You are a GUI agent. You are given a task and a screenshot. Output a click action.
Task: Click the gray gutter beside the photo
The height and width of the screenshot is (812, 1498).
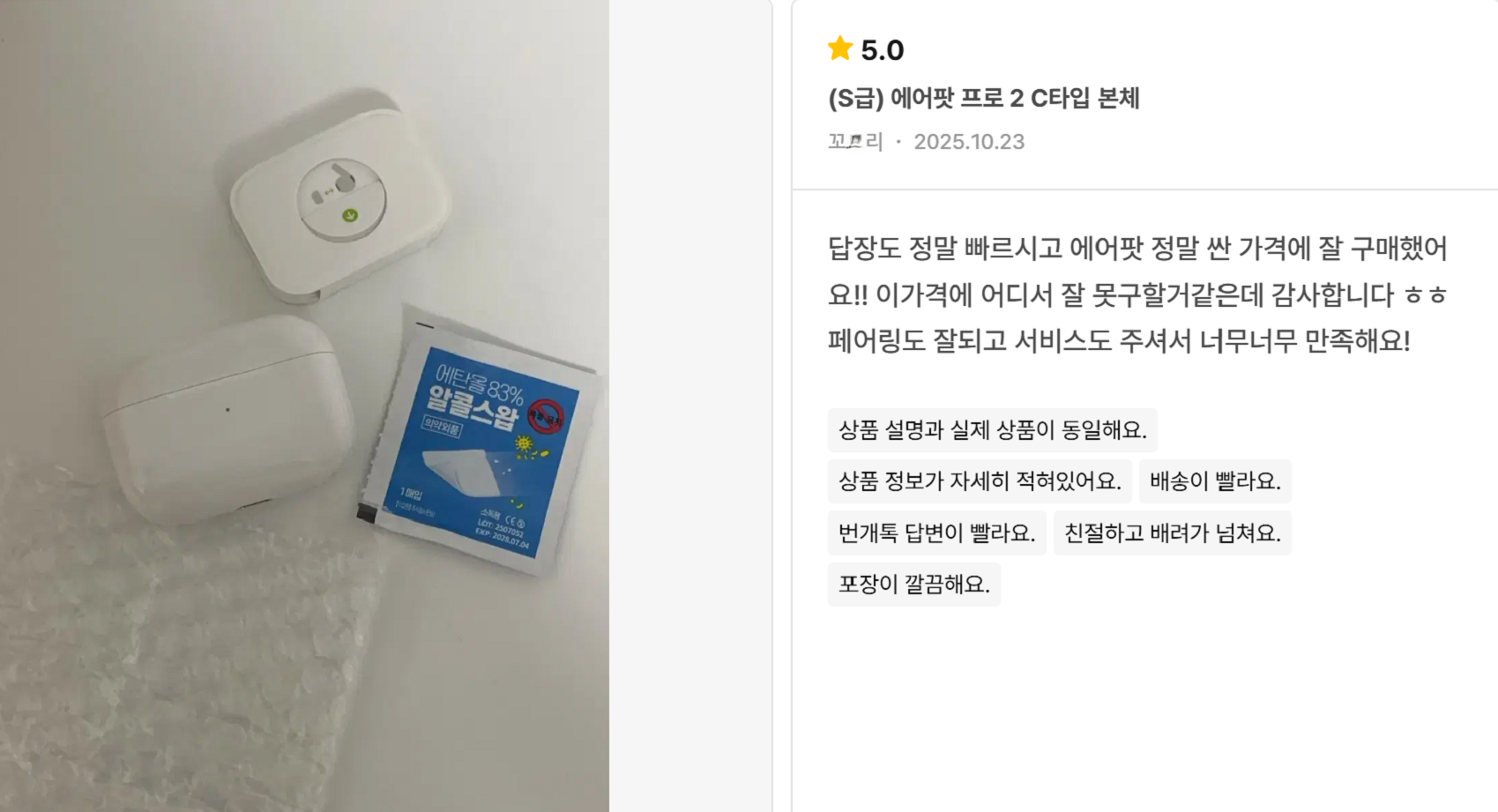[x=690, y=406]
